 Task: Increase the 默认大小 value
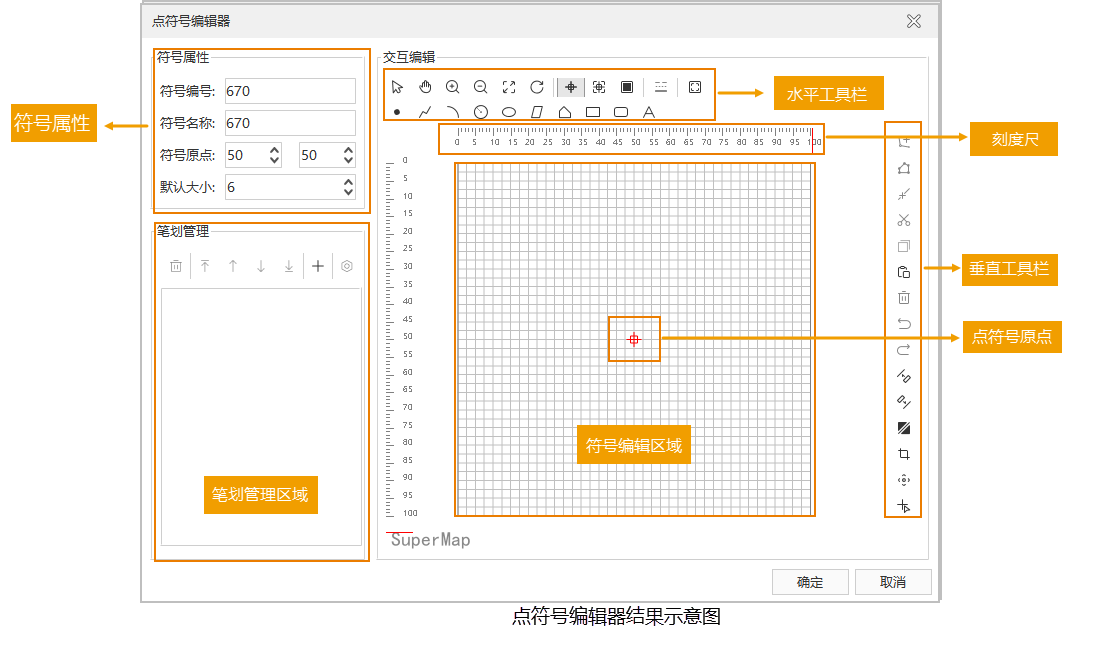coord(348,182)
